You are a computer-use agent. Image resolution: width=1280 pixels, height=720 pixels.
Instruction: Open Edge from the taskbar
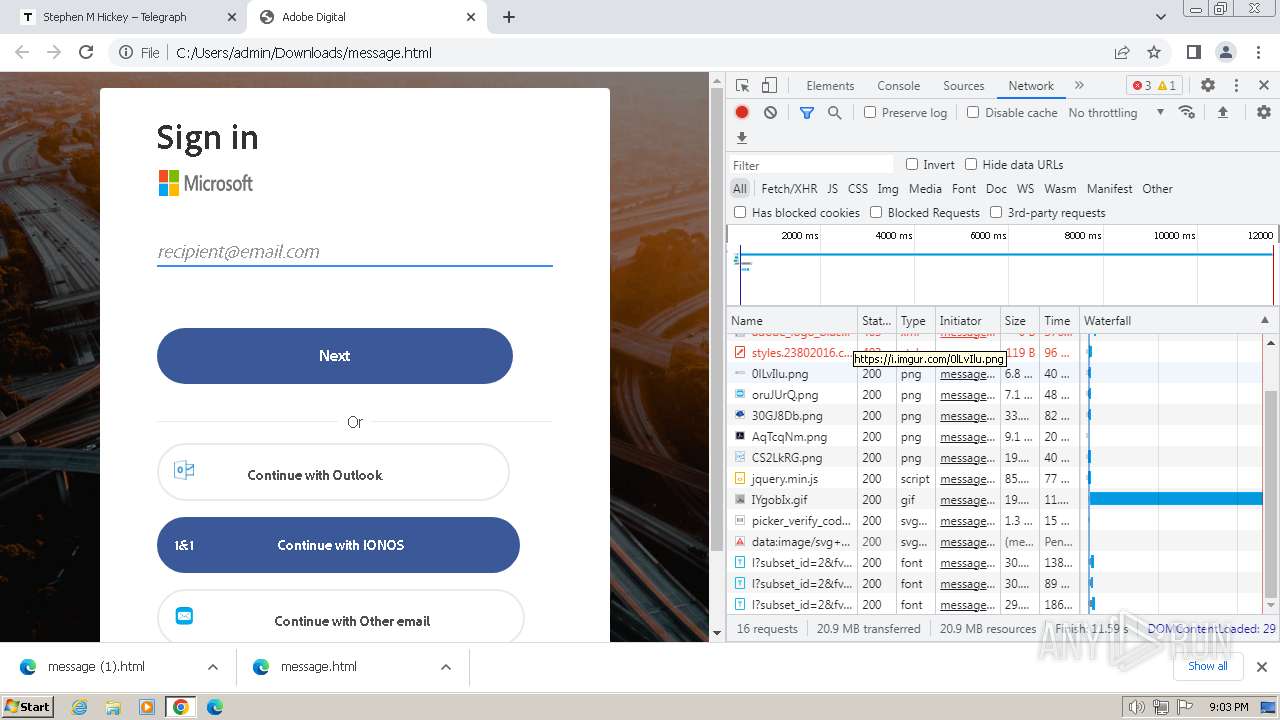pyautogui.click(x=214, y=707)
